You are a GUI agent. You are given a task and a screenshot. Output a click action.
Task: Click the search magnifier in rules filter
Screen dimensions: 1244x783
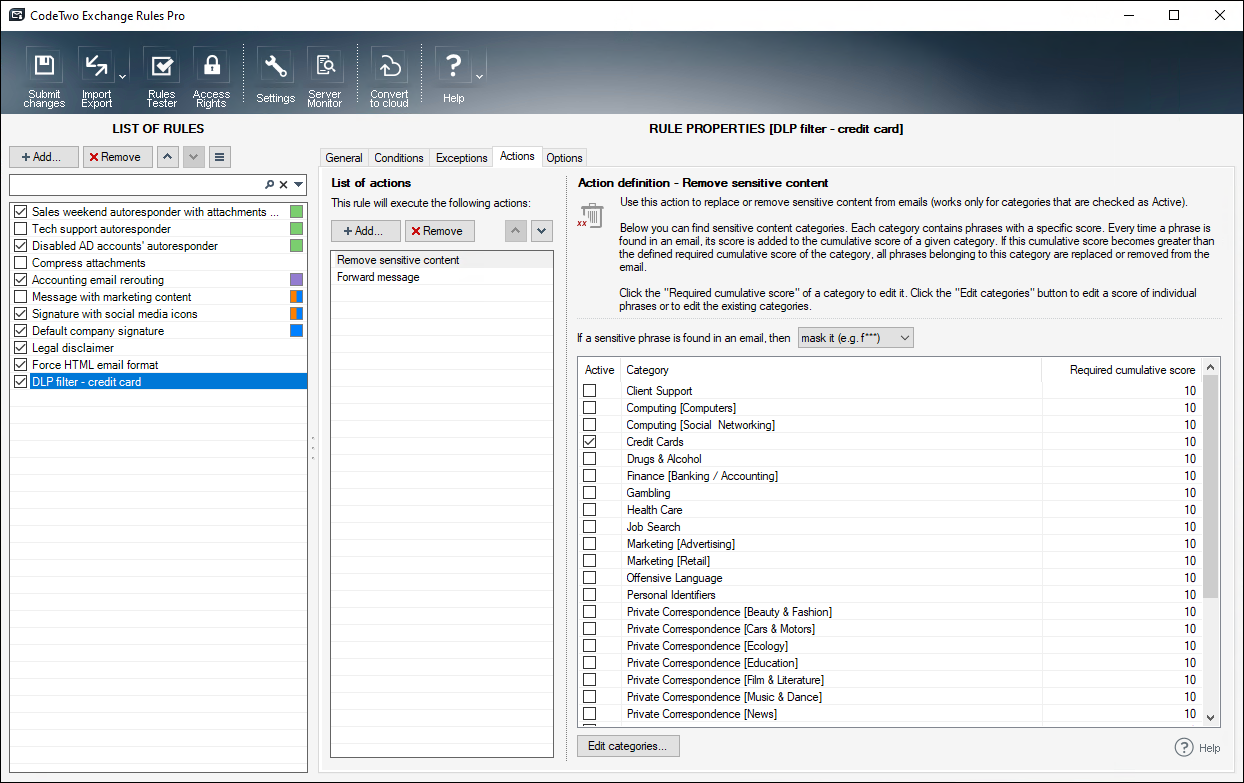point(269,185)
